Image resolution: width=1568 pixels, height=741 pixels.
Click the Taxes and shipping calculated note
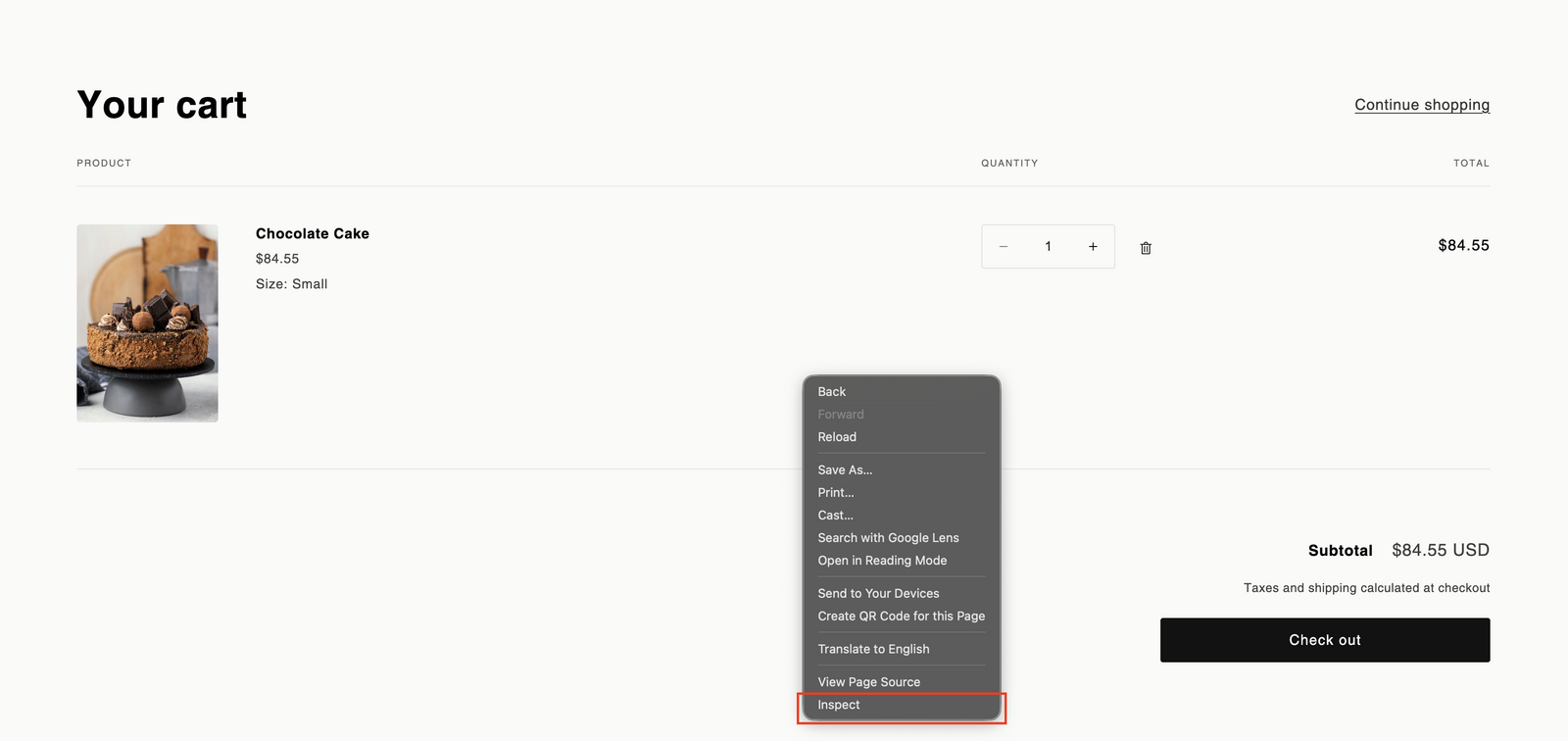[x=1367, y=588]
